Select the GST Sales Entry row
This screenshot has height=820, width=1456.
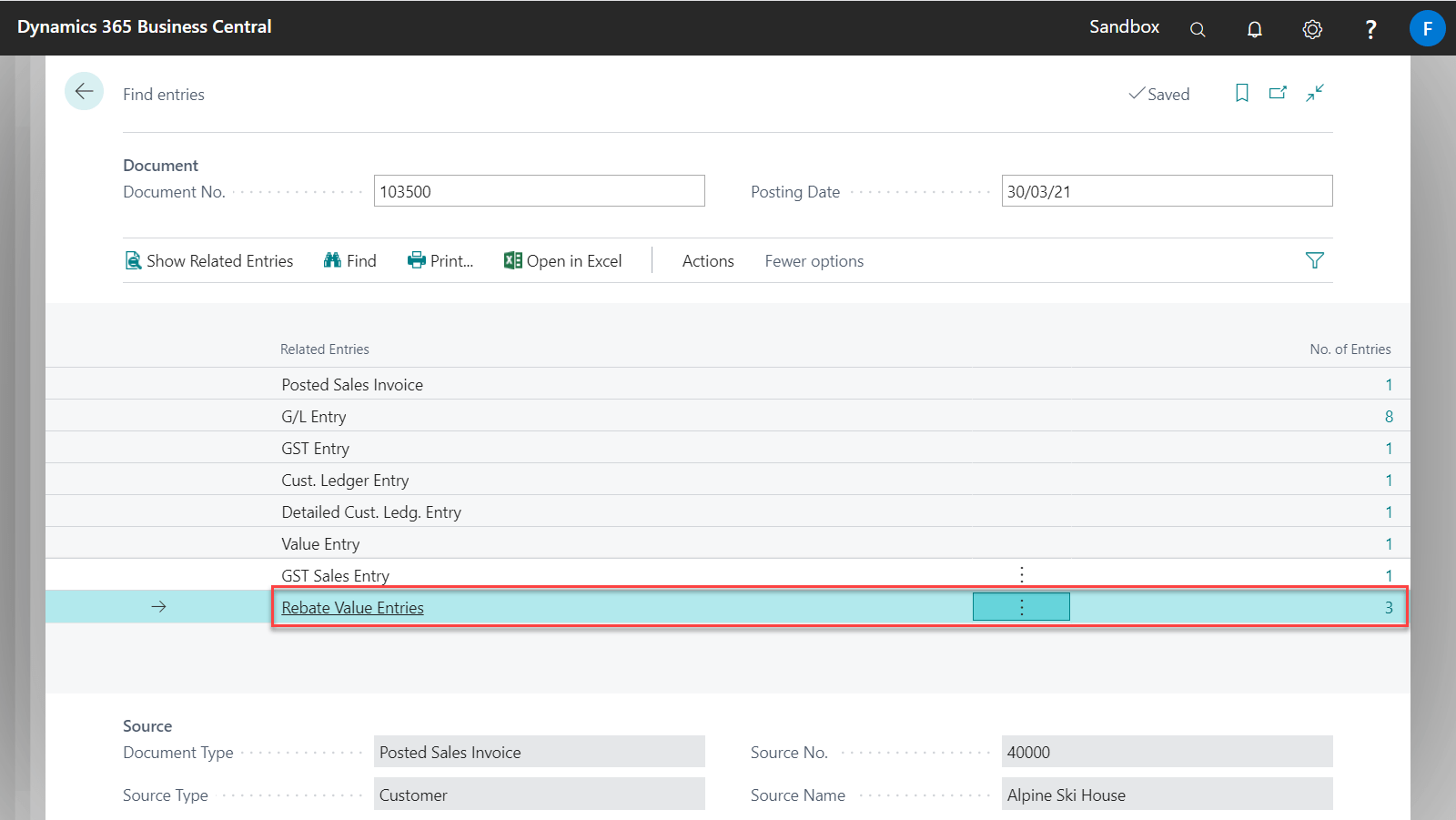728,575
